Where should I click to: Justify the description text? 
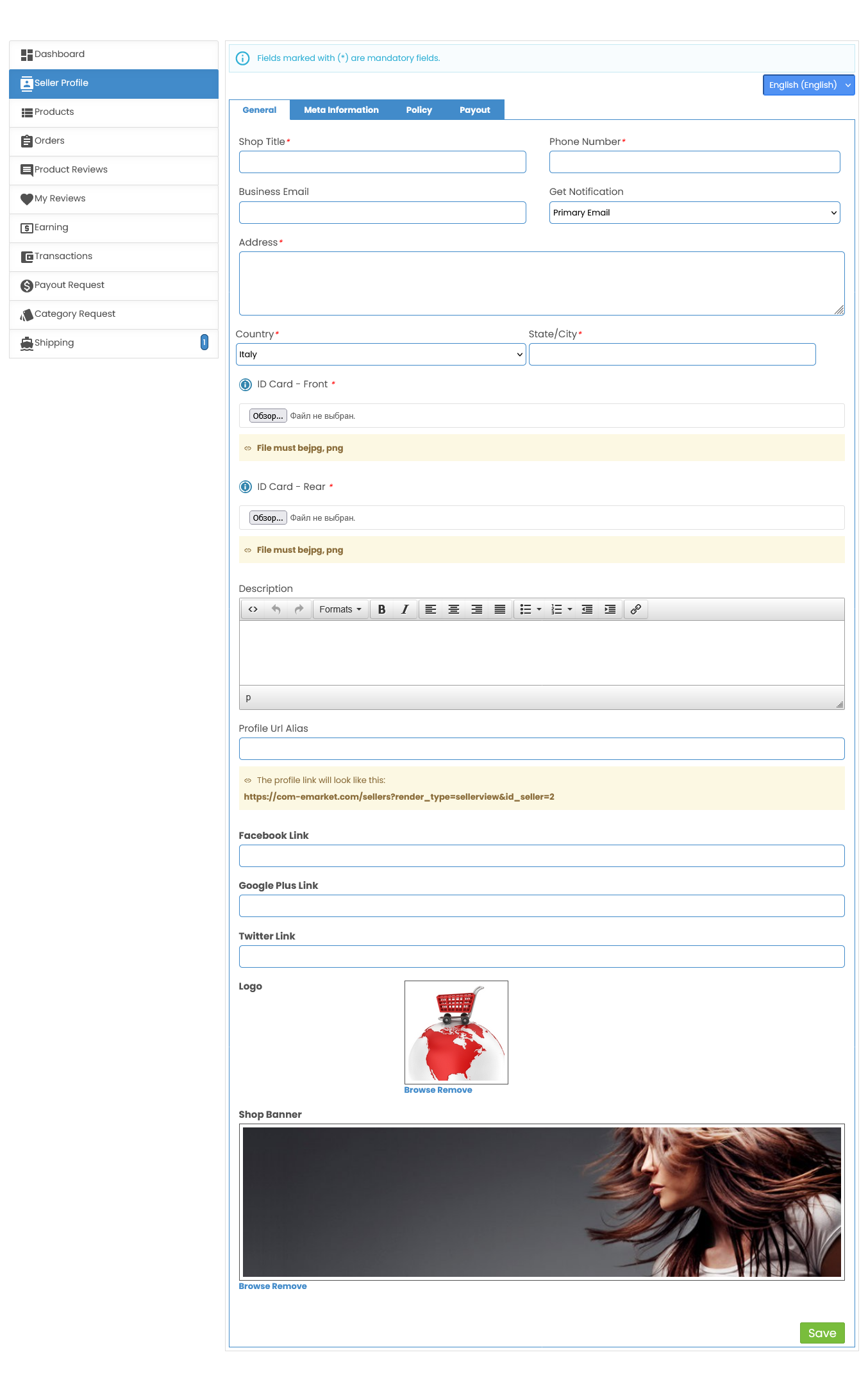(499, 609)
